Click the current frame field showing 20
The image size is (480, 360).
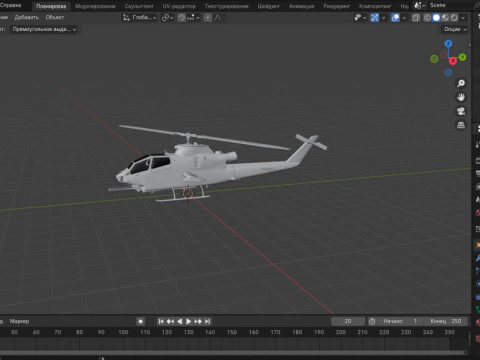348,321
